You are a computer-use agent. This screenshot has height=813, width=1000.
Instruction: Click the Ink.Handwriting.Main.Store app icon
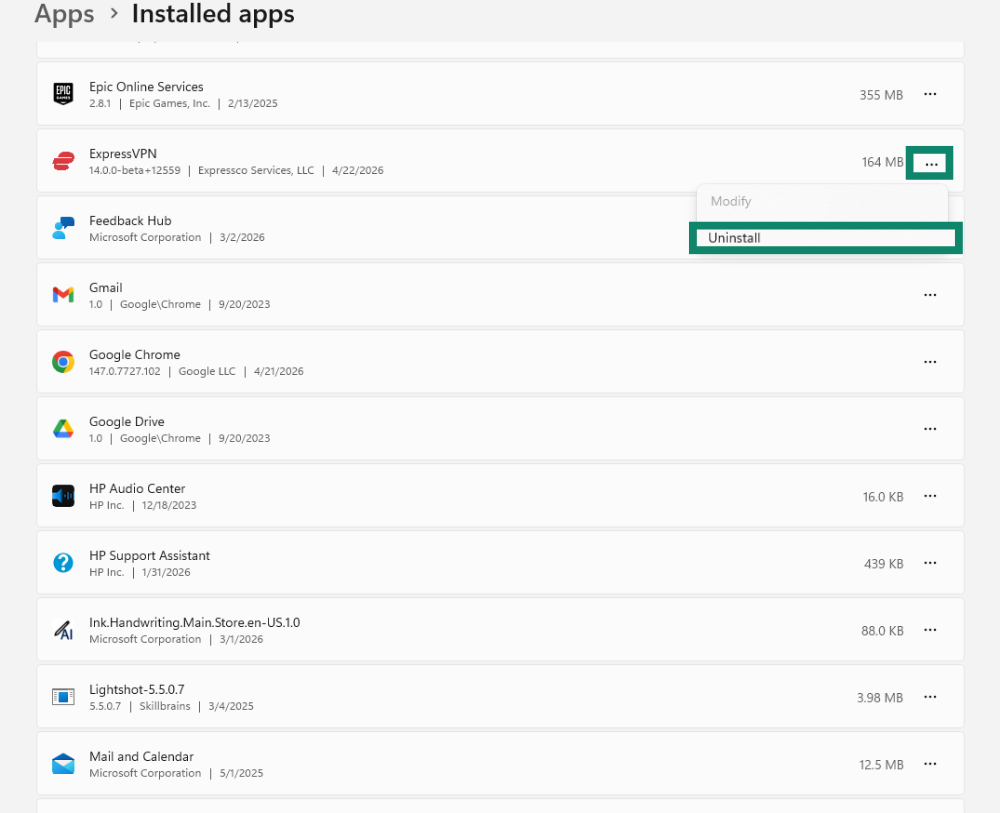tap(63, 630)
